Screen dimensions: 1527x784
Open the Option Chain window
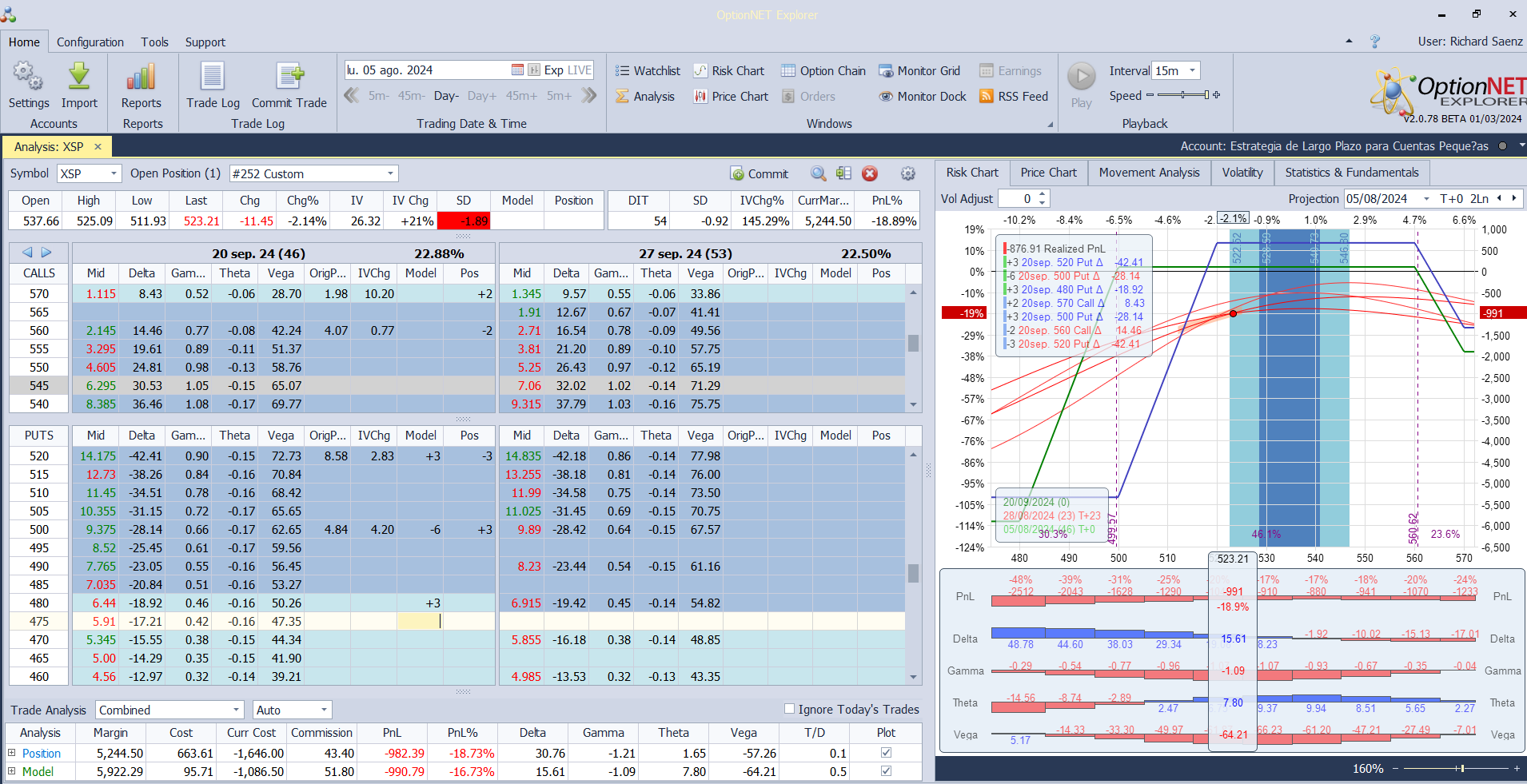pyautogui.click(x=823, y=71)
